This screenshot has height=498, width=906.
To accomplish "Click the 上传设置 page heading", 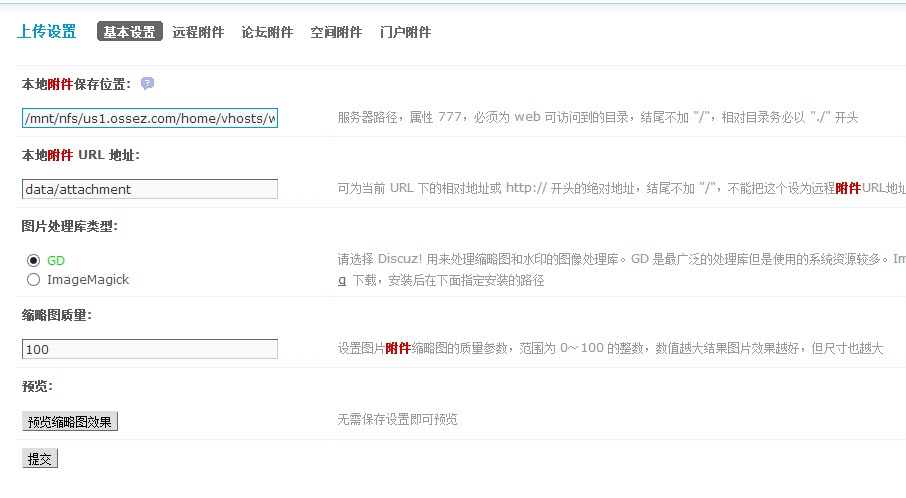I will [47, 31].
